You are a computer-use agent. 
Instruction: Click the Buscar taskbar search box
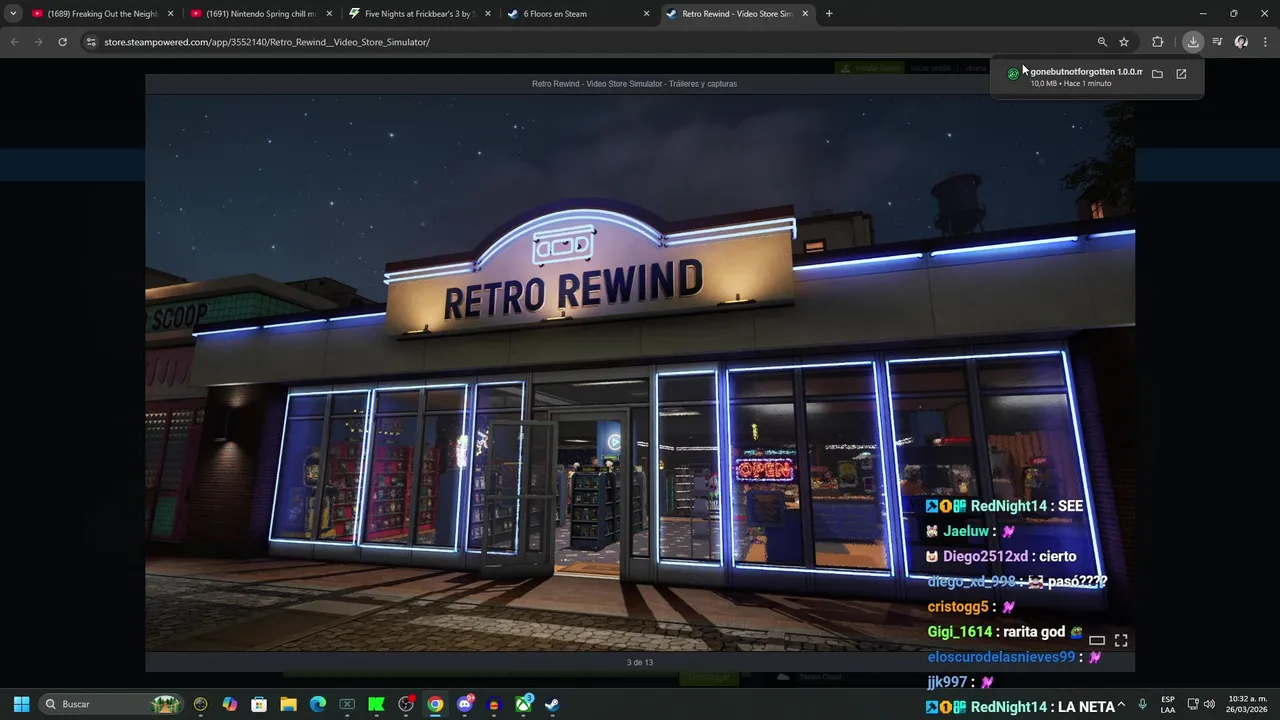[x=112, y=704]
